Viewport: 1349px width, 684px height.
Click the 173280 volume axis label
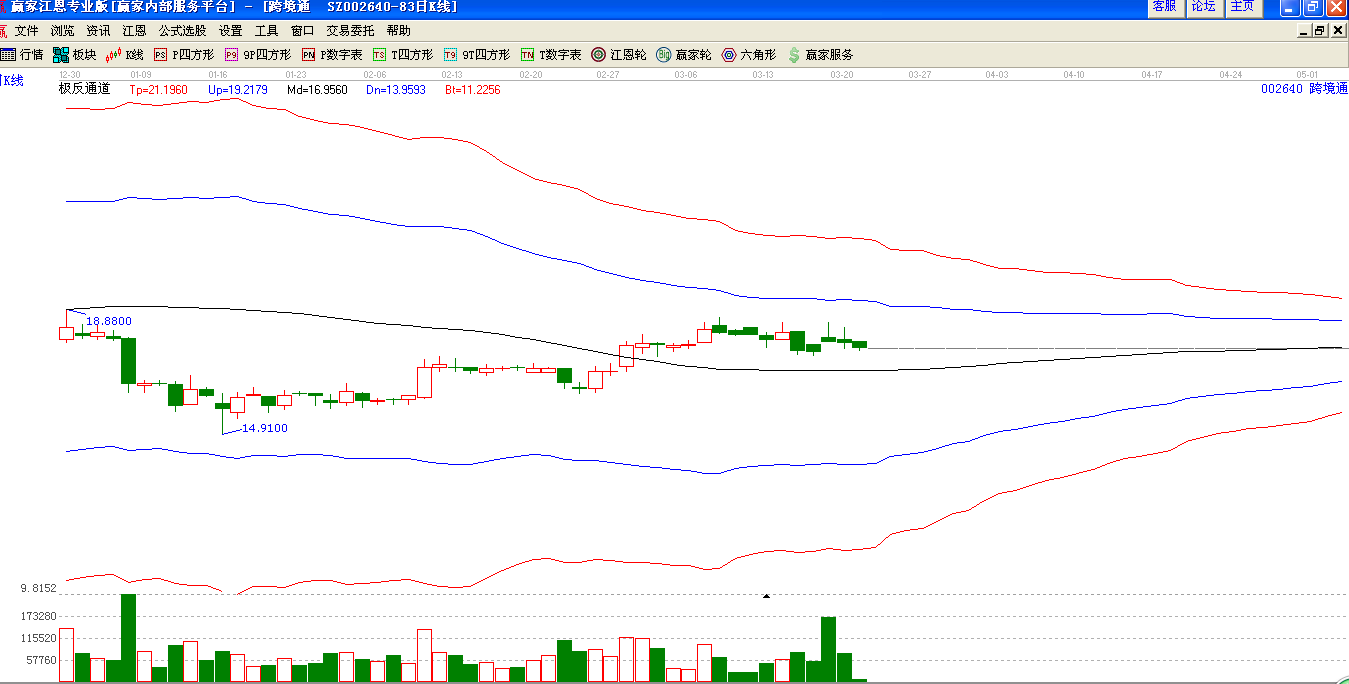point(37,616)
